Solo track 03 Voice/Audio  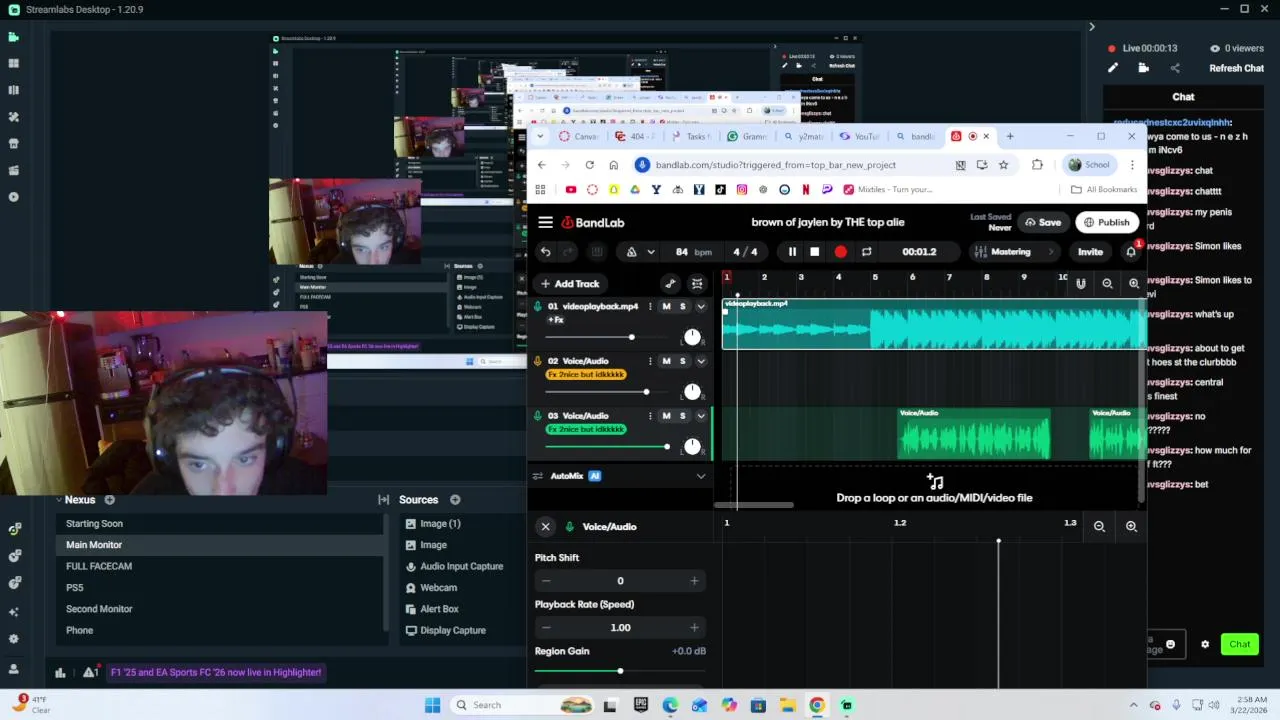pyautogui.click(x=683, y=416)
